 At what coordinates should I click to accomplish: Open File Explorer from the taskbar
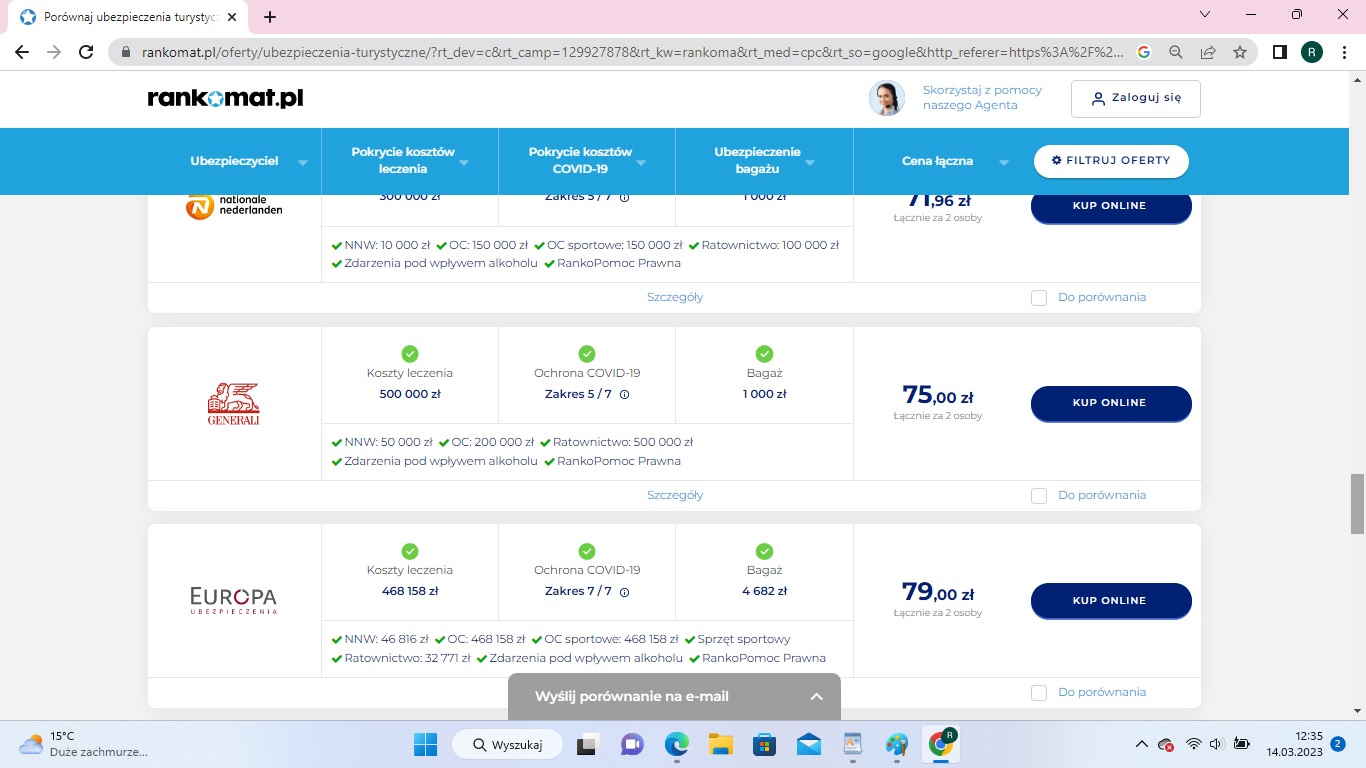tap(721, 744)
